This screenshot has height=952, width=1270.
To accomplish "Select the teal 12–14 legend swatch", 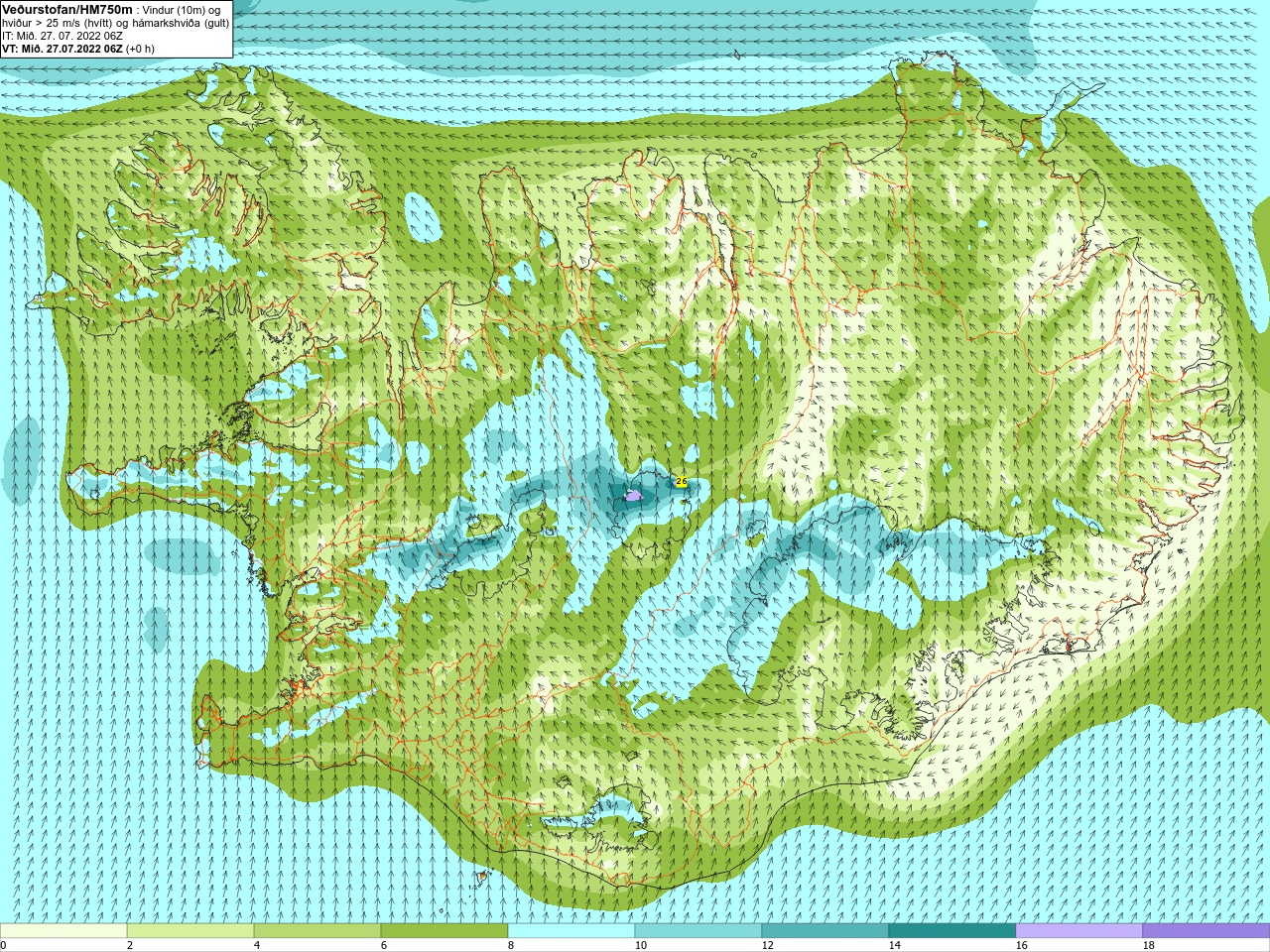I will pos(825,931).
